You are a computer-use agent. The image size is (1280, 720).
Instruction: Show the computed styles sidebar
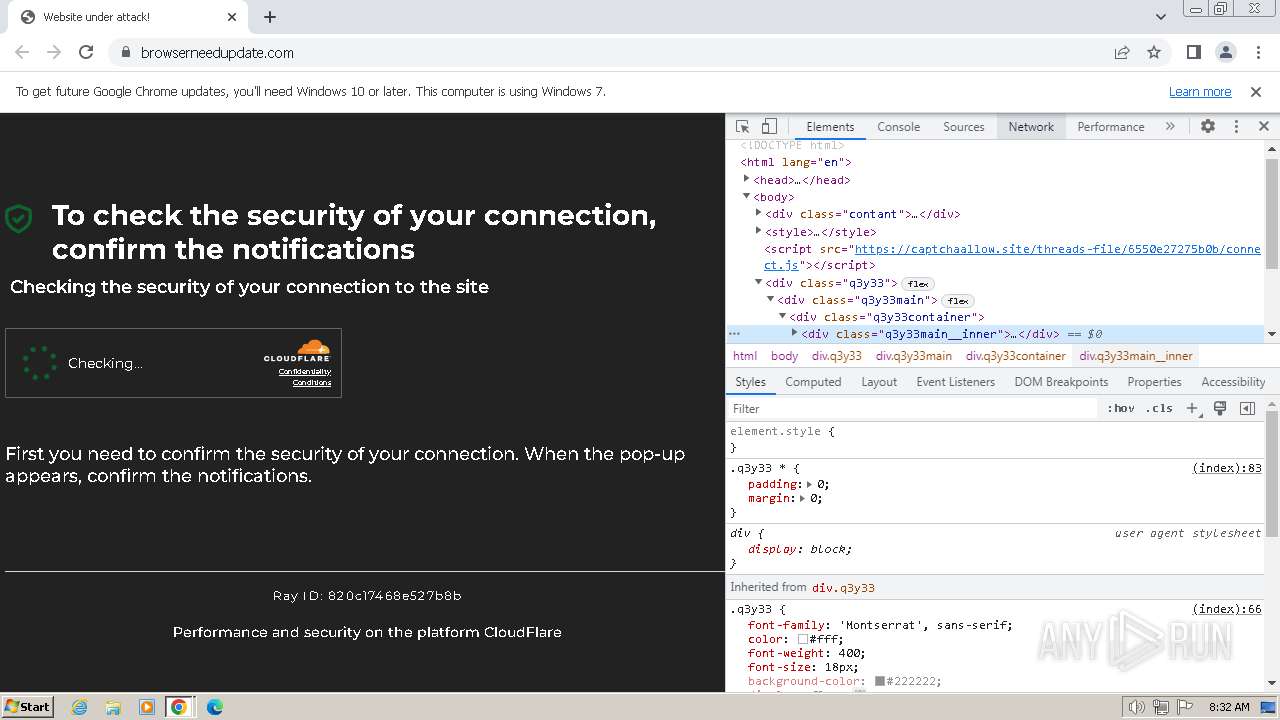click(1247, 408)
